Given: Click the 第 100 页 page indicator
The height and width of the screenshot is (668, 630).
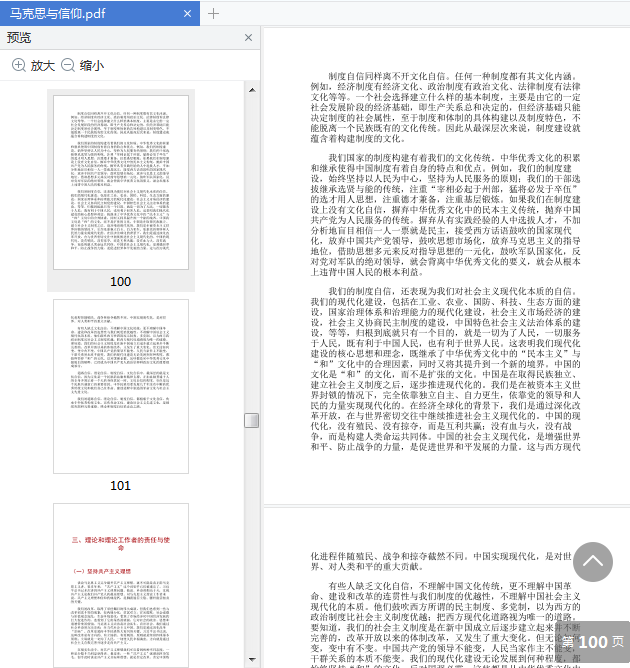Looking at the screenshot, I should 593,642.
